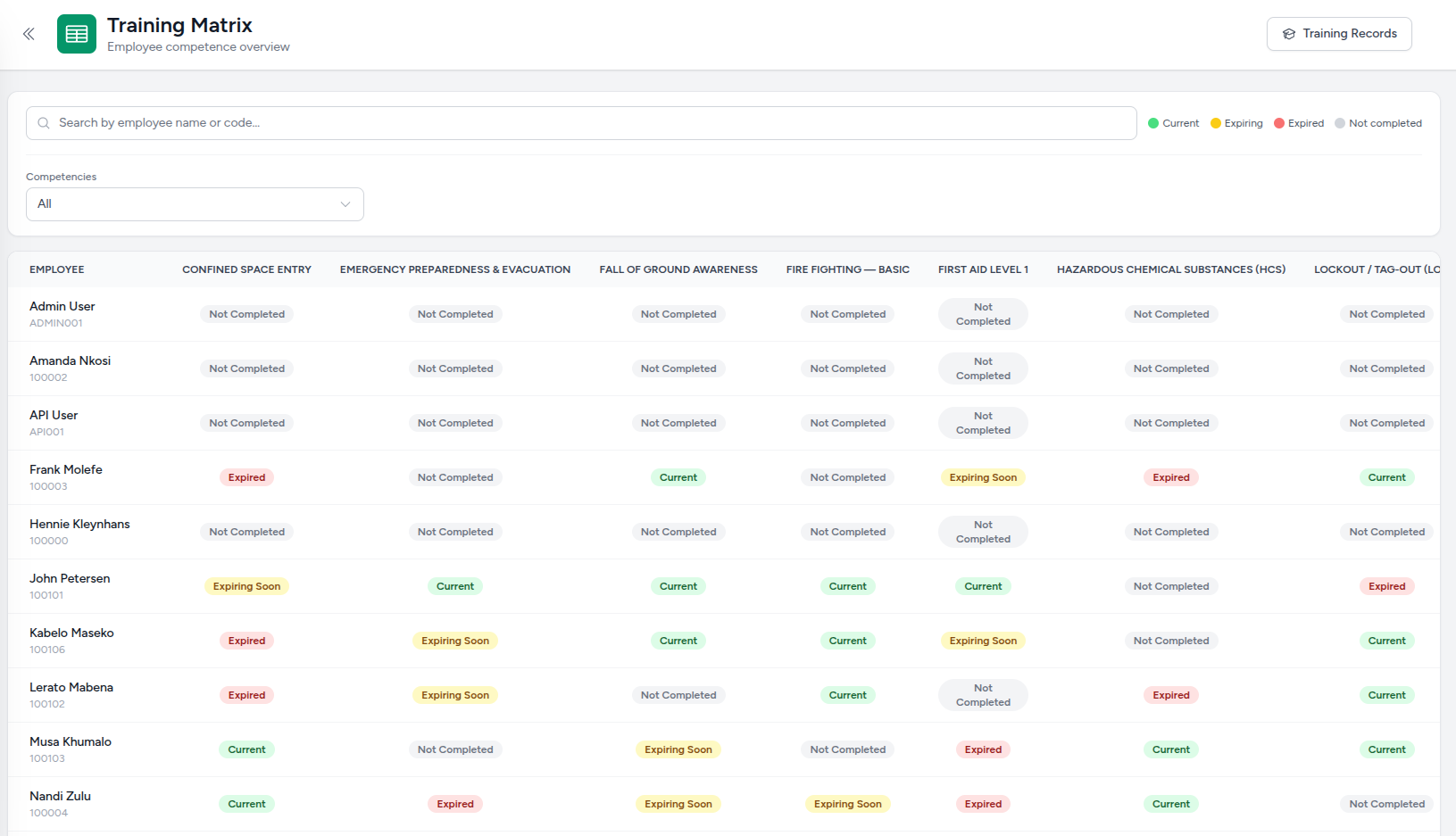Click the magnifier icon in search box
The height and width of the screenshot is (836, 1456).
tap(44, 123)
